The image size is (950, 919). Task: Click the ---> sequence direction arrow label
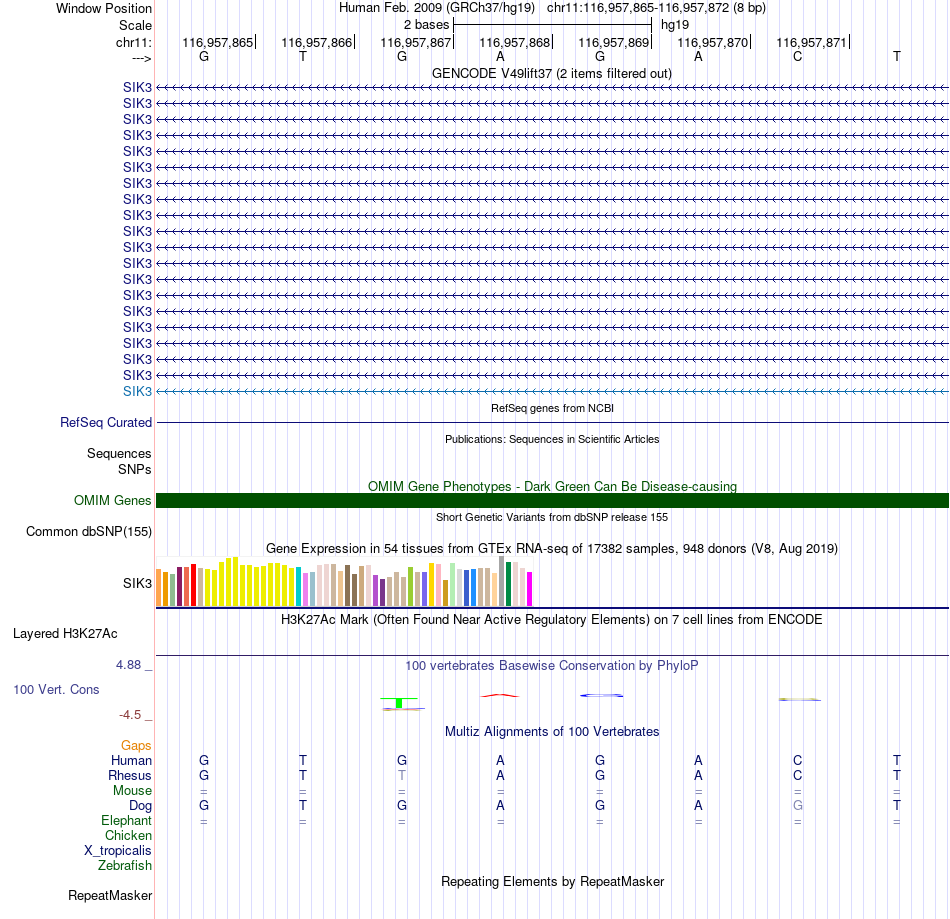tap(141, 58)
